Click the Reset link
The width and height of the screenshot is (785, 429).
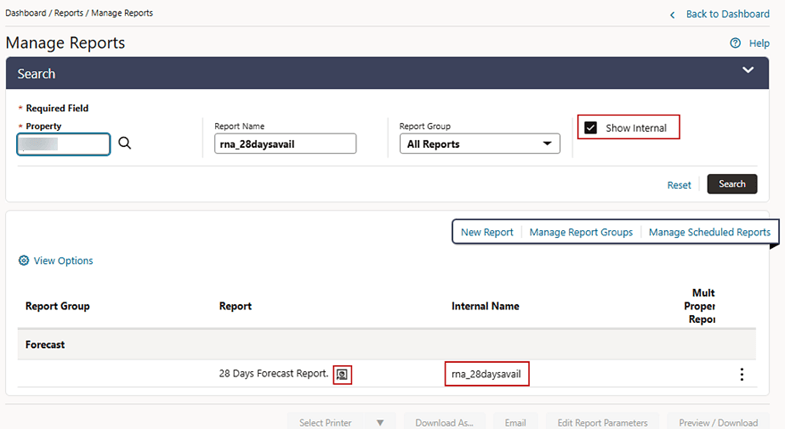679,185
